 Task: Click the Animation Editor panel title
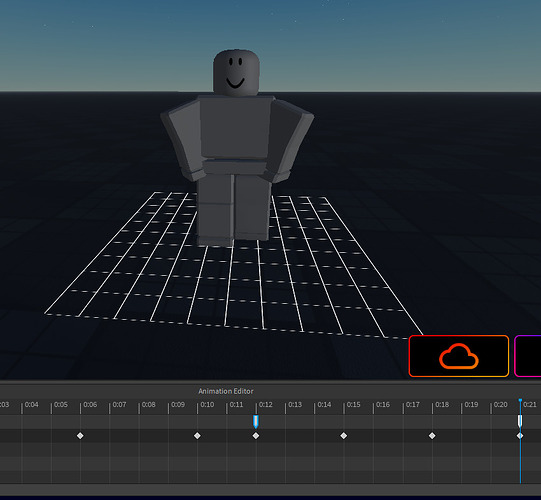[226, 391]
